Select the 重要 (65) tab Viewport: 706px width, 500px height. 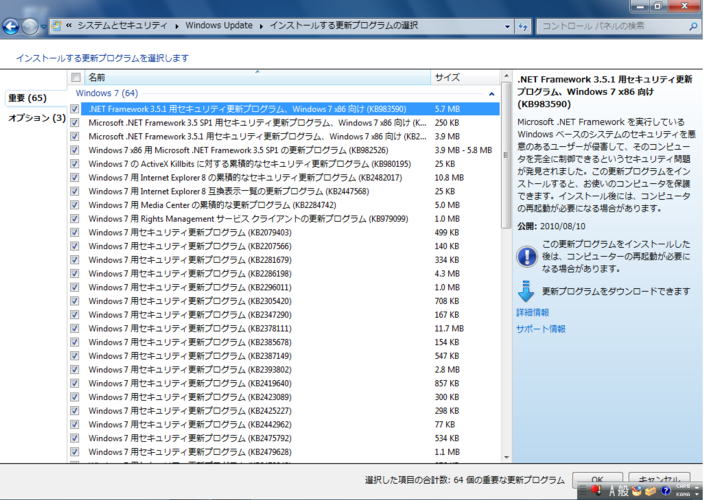coord(27,98)
